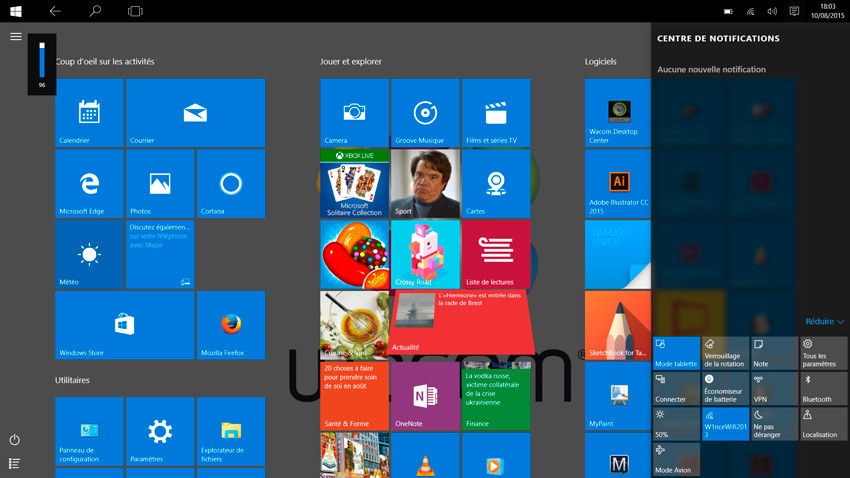850x478 pixels.
Task: Toggle Économiseur de batterie
Action: [725, 389]
